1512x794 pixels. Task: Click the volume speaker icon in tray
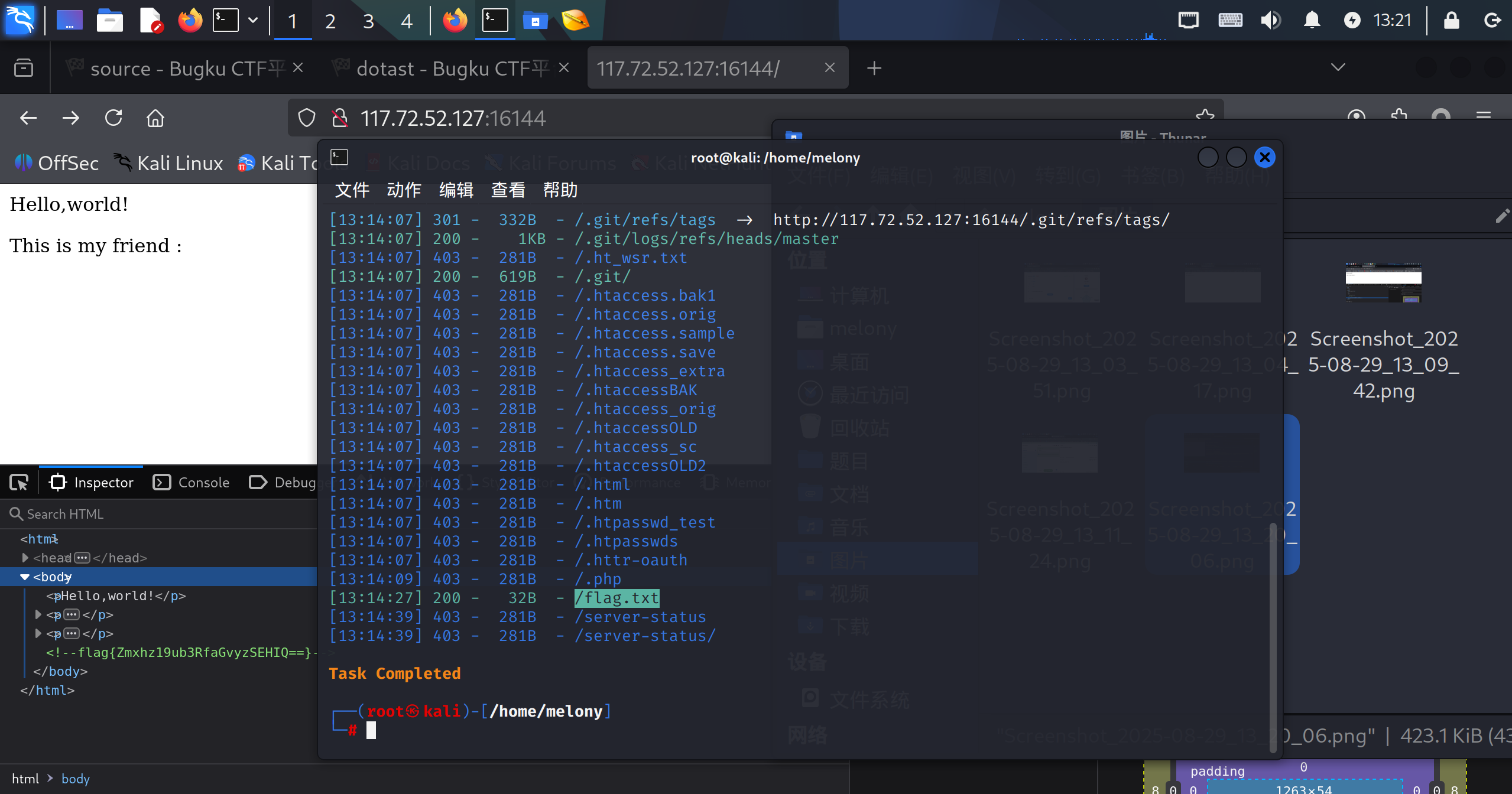coord(1270,21)
